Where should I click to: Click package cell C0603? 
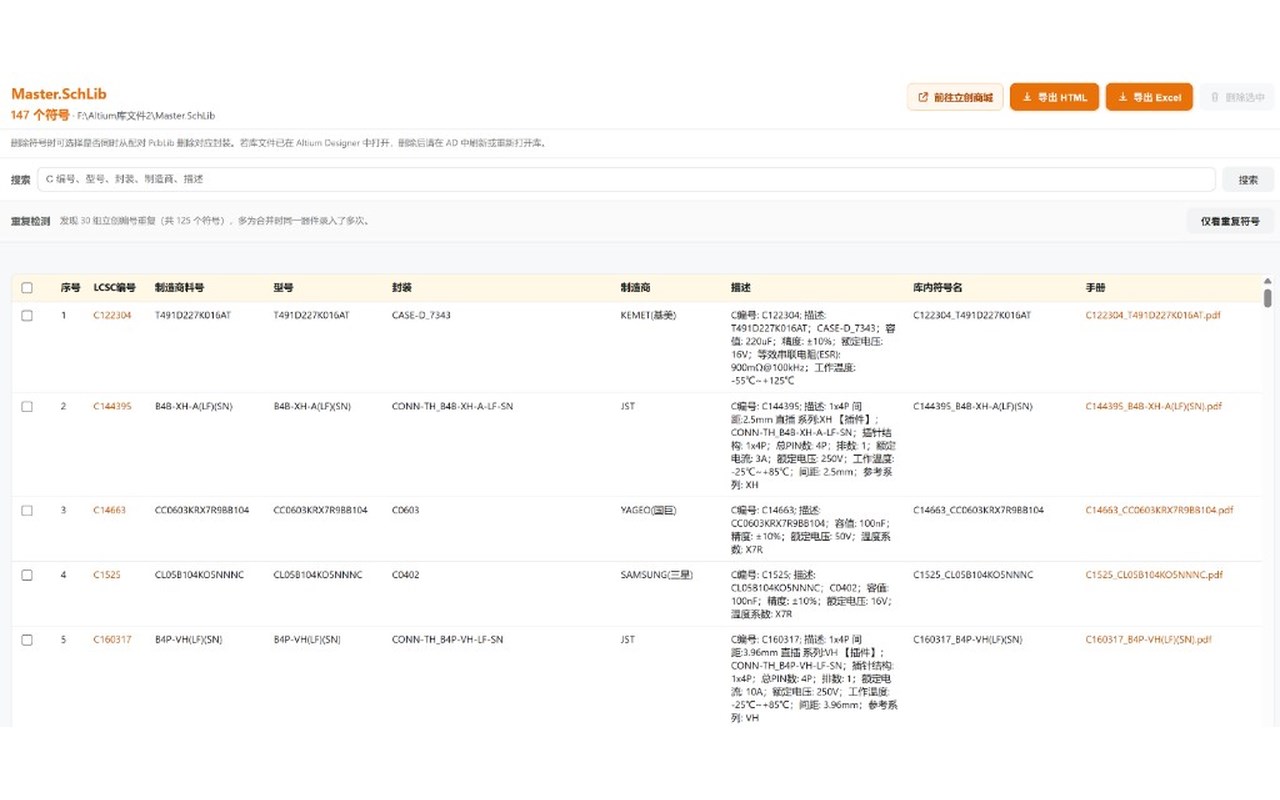click(x=406, y=510)
